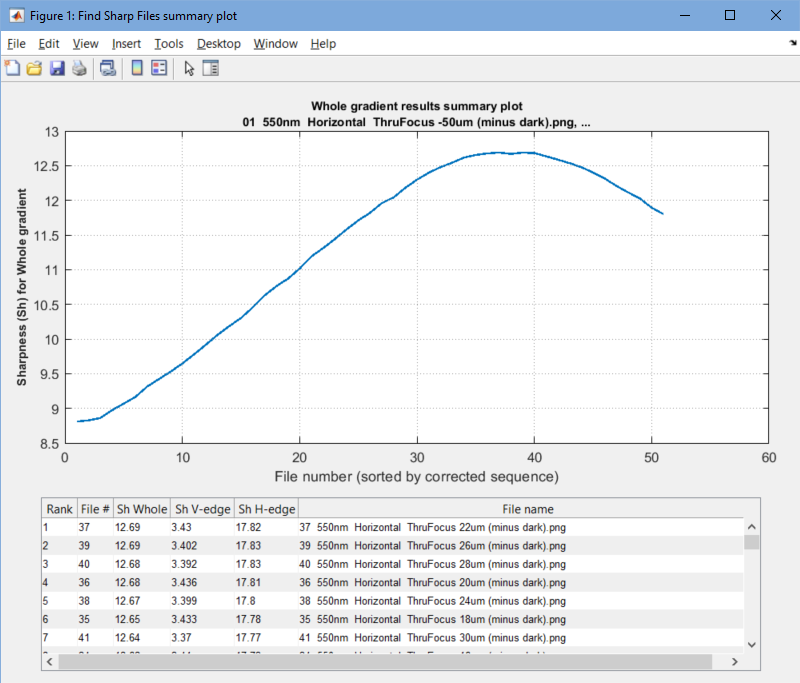Click the File # cell showing 37
The height and width of the screenshot is (683, 800).
point(95,527)
